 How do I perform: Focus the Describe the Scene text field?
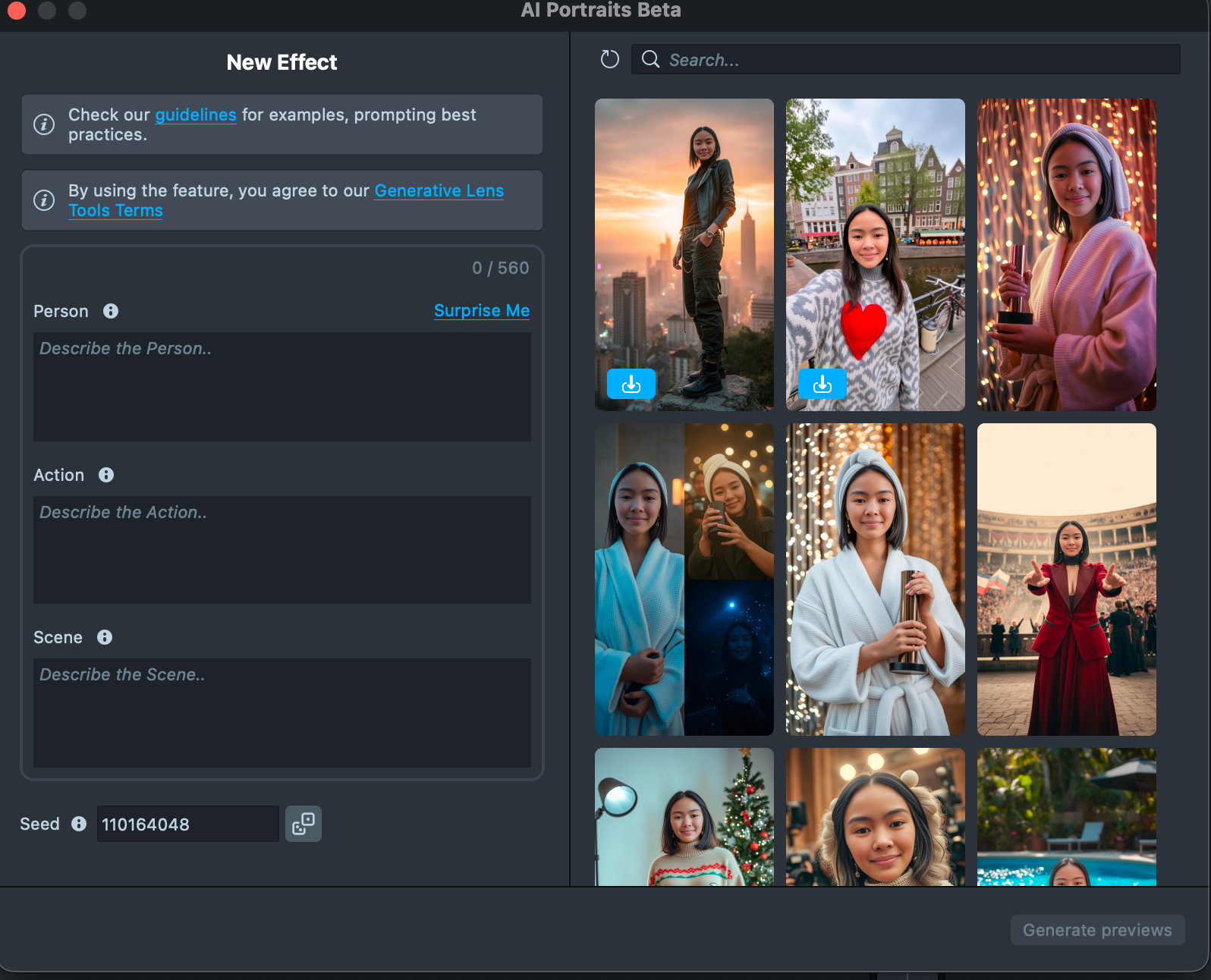point(282,712)
